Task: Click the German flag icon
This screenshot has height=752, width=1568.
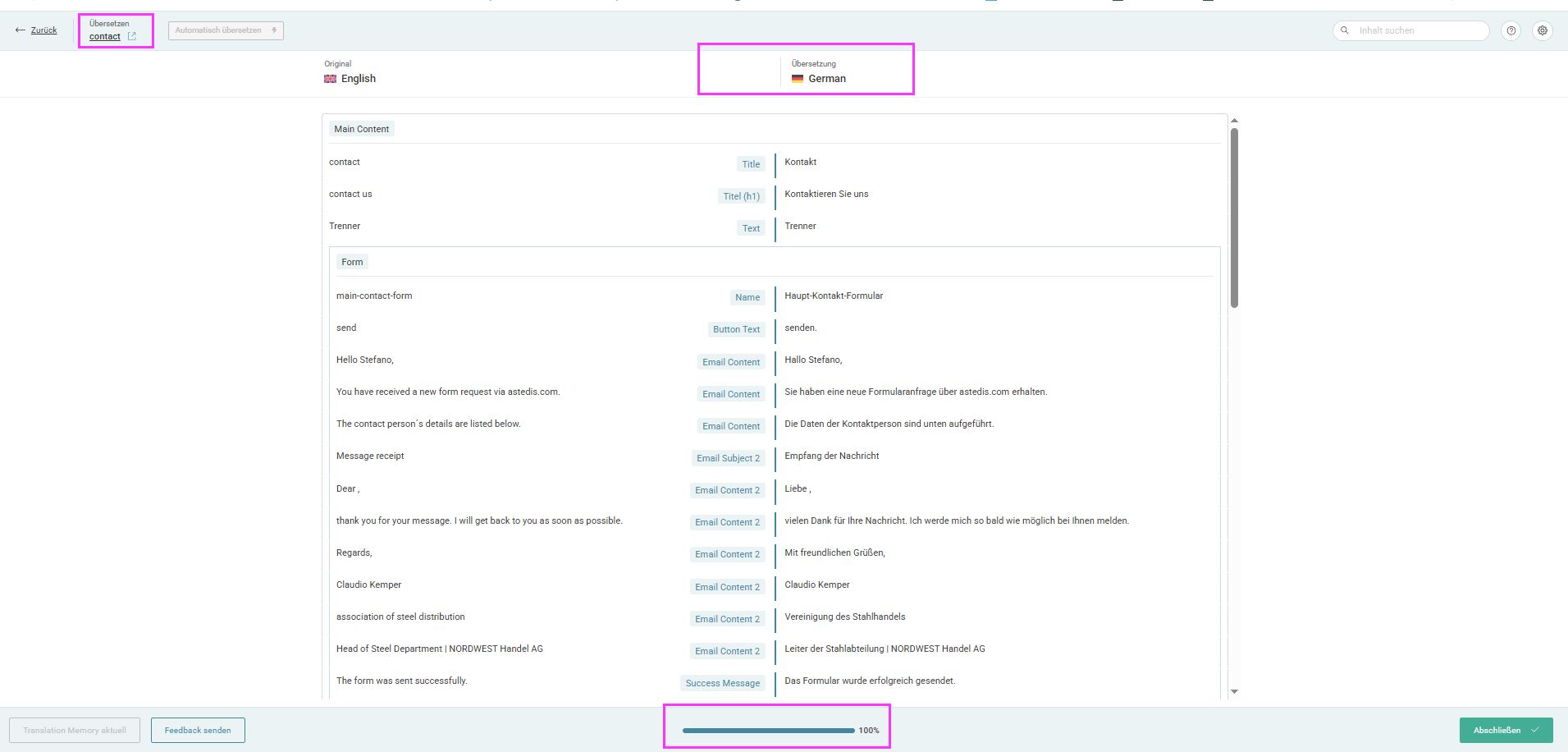Action: click(797, 79)
